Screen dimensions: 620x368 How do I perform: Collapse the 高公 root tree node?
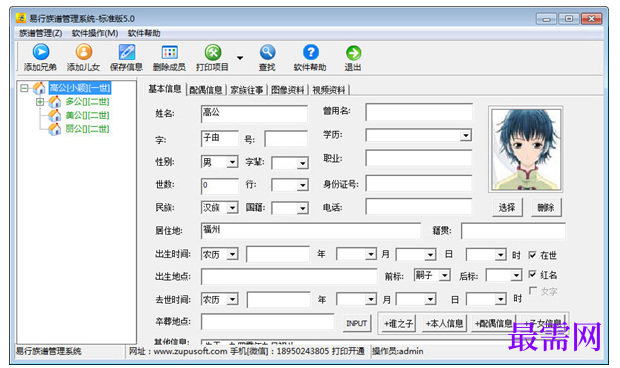point(24,88)
